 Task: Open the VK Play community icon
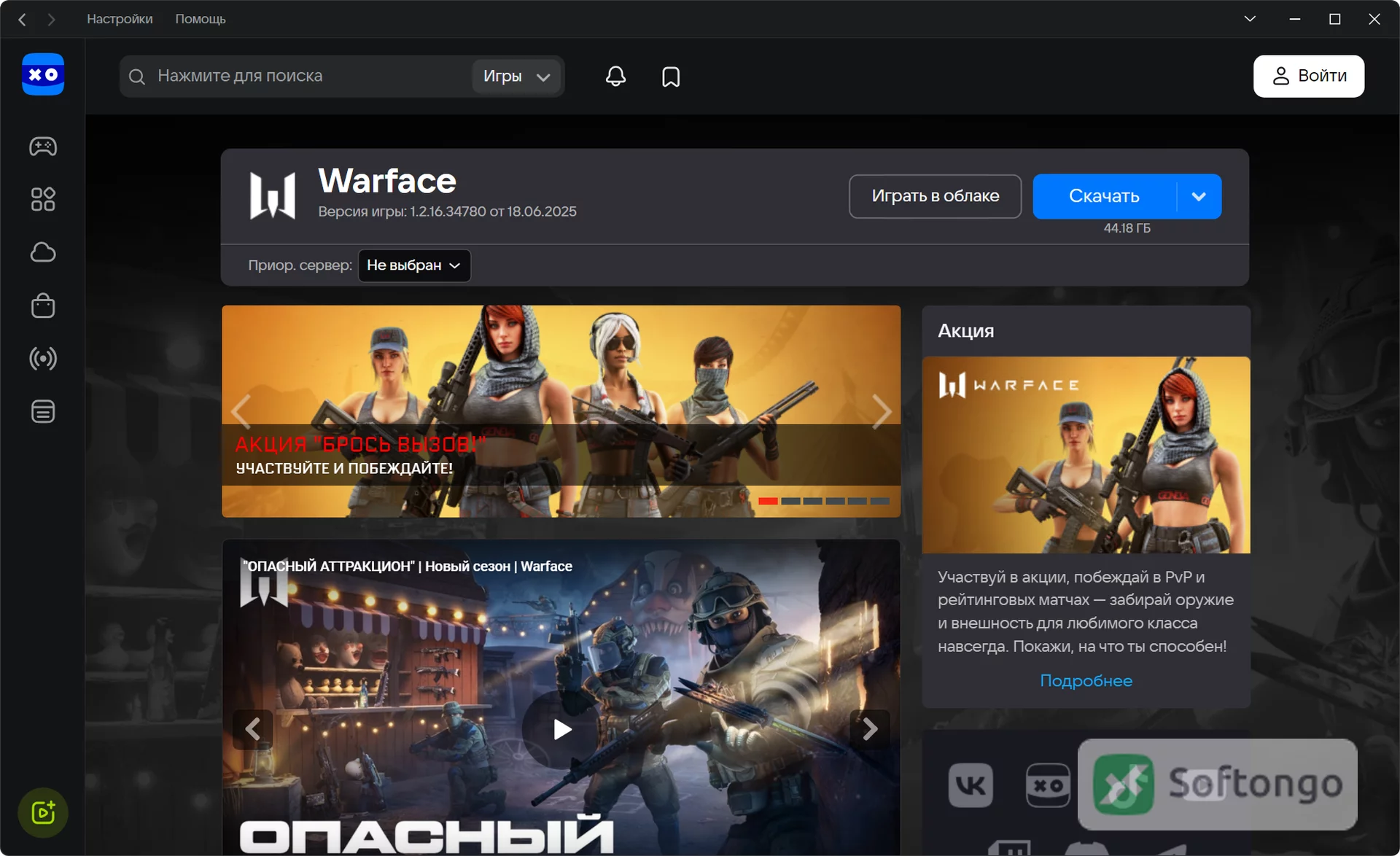point(1048,785)
